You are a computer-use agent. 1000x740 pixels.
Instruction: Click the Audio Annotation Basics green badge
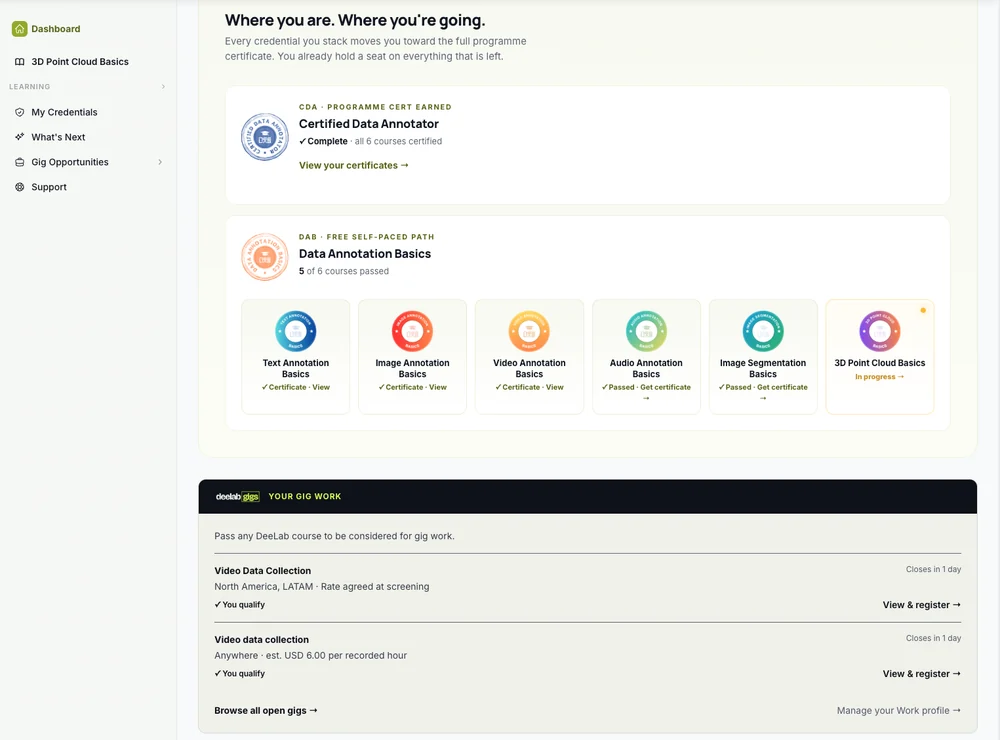pos(646,331)
